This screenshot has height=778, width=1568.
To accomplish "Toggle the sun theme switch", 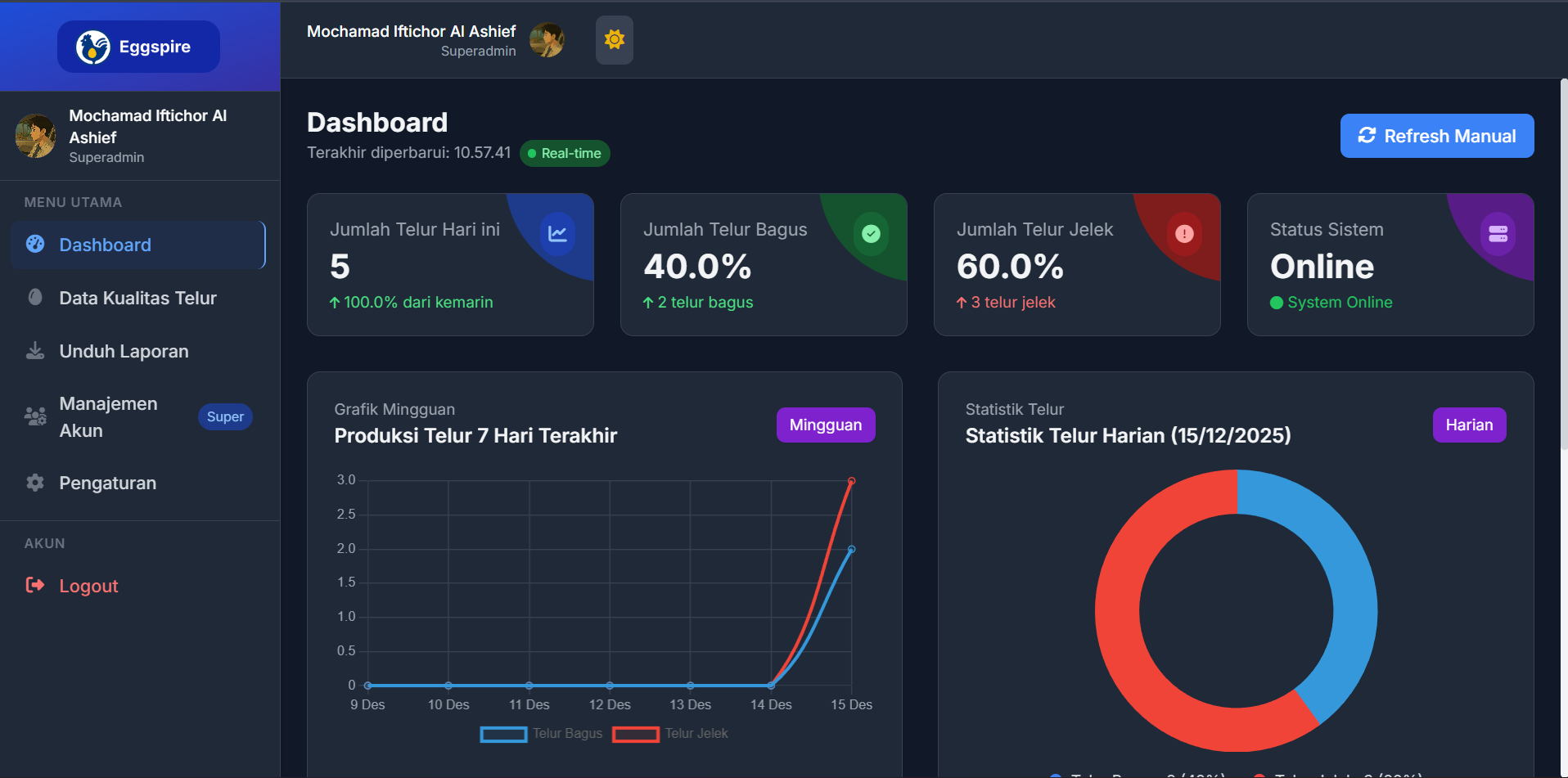I will (615, 39).
